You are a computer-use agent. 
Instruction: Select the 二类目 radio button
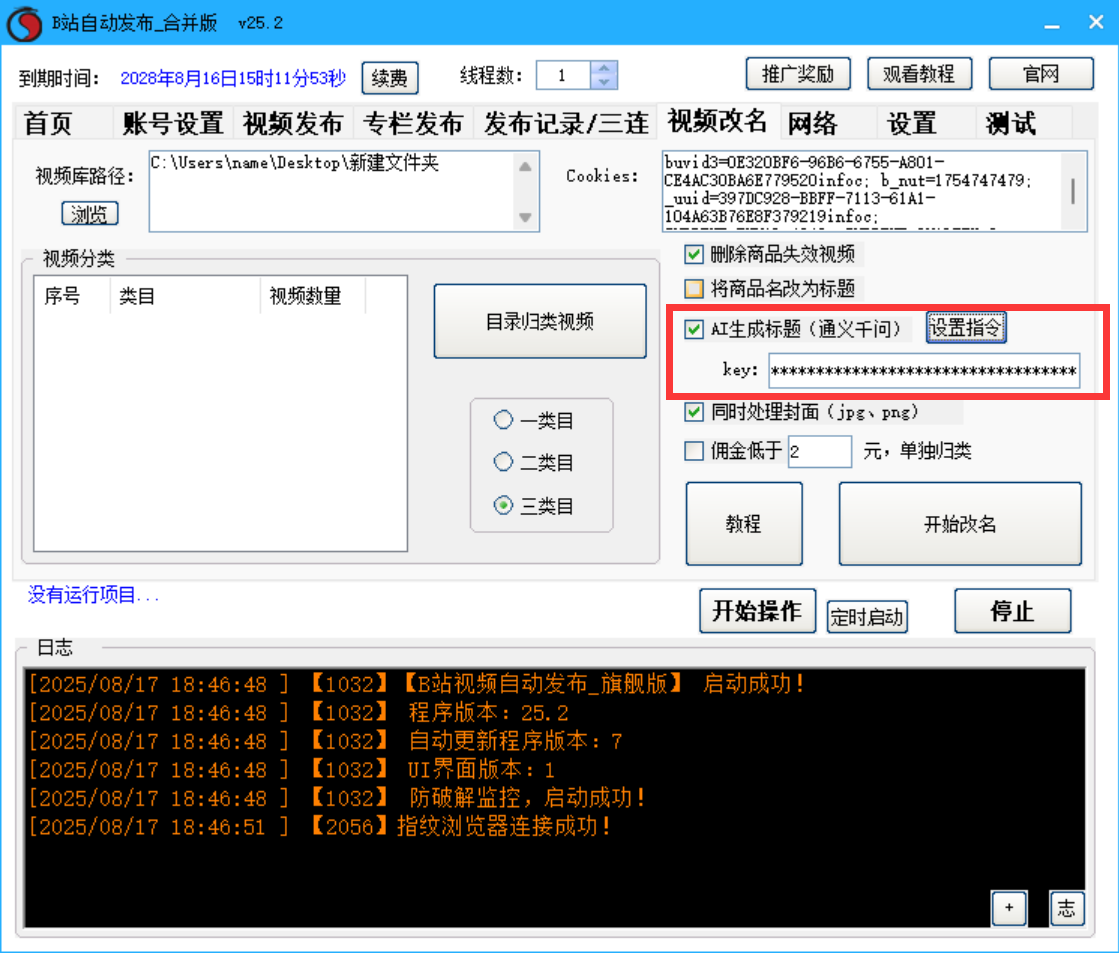[x=503, y=462]
